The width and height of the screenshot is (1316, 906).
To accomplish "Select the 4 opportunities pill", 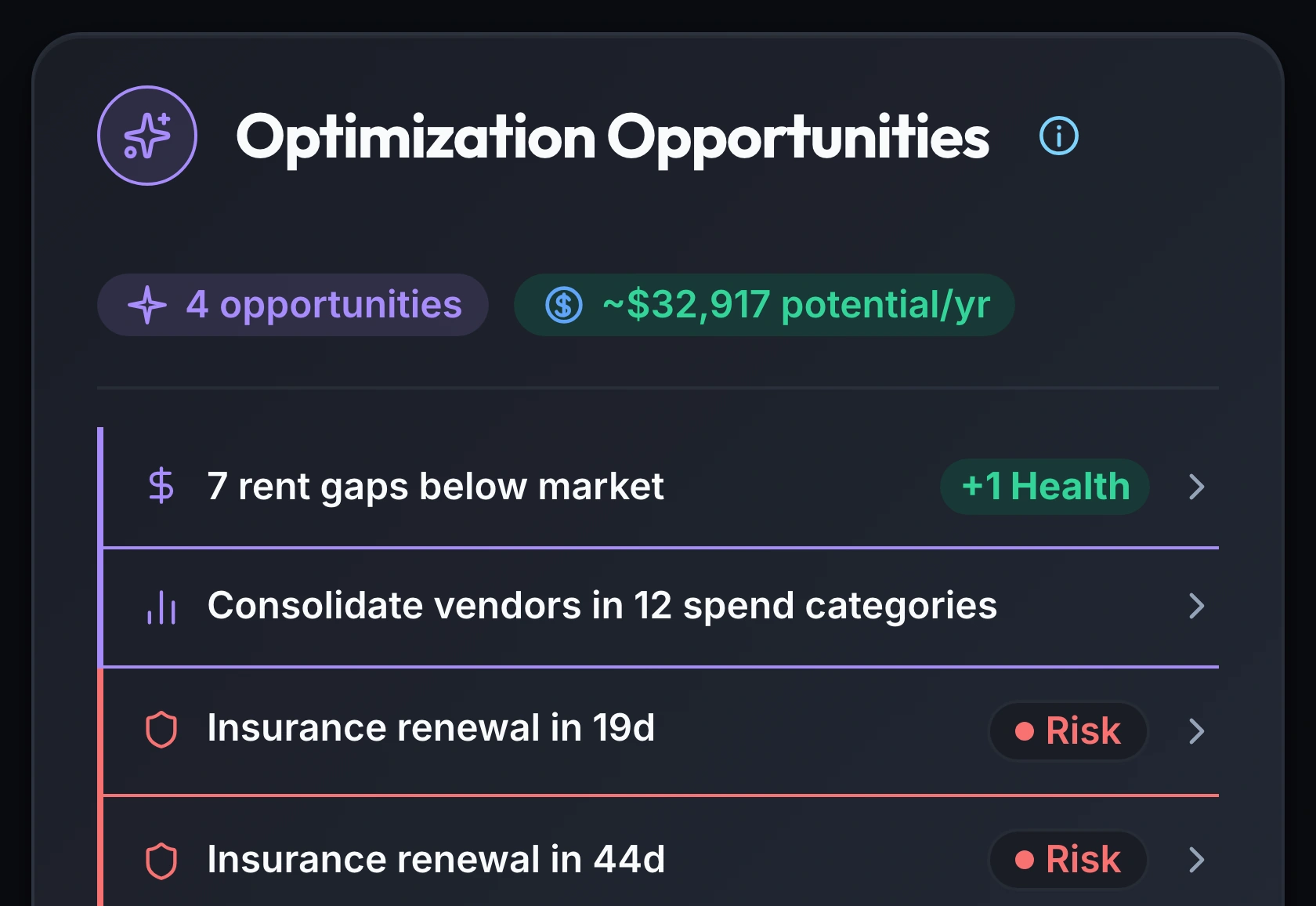I will pos(293,305).
